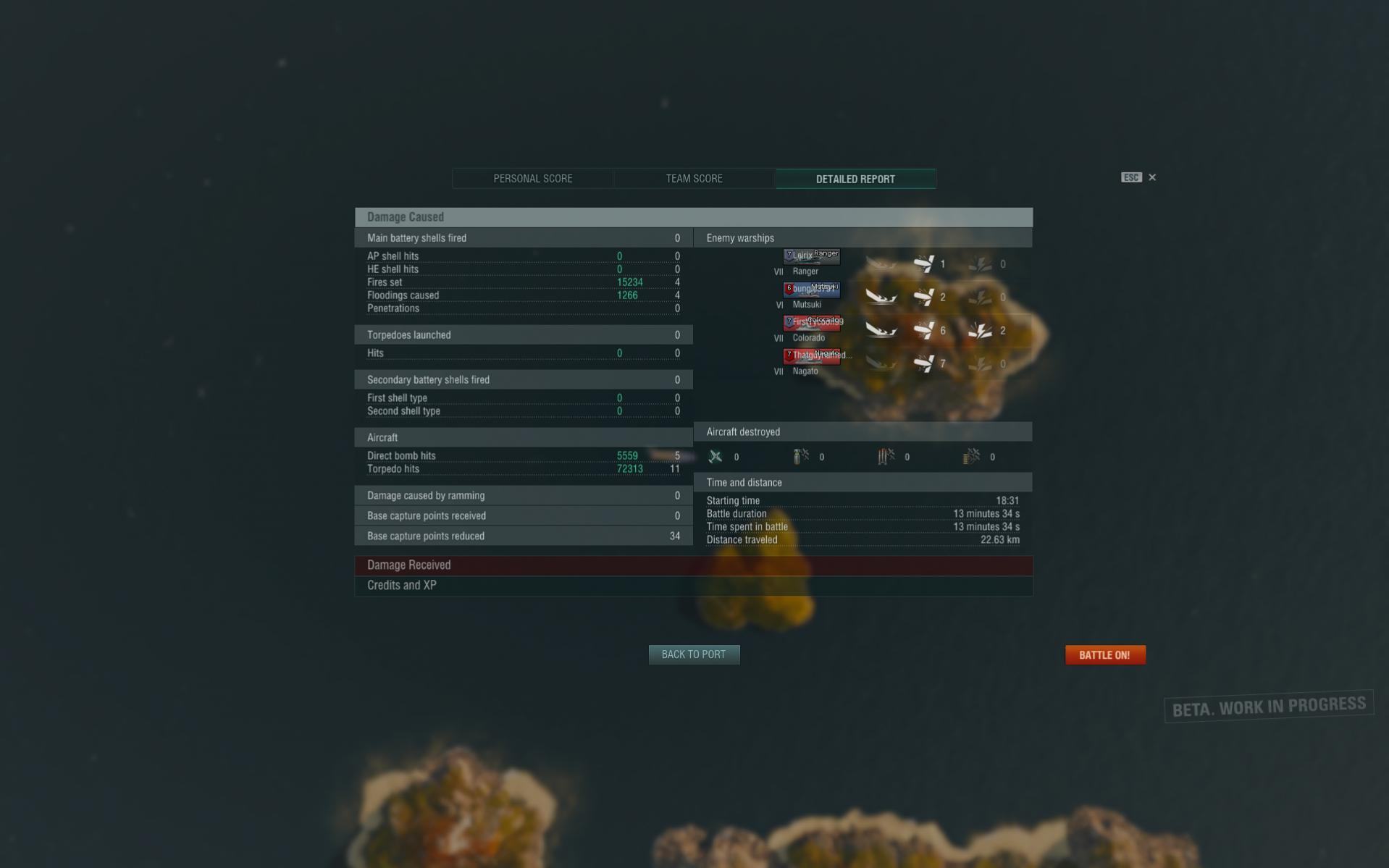
Task: Expand the Credits and XP section
Action: 694,586
